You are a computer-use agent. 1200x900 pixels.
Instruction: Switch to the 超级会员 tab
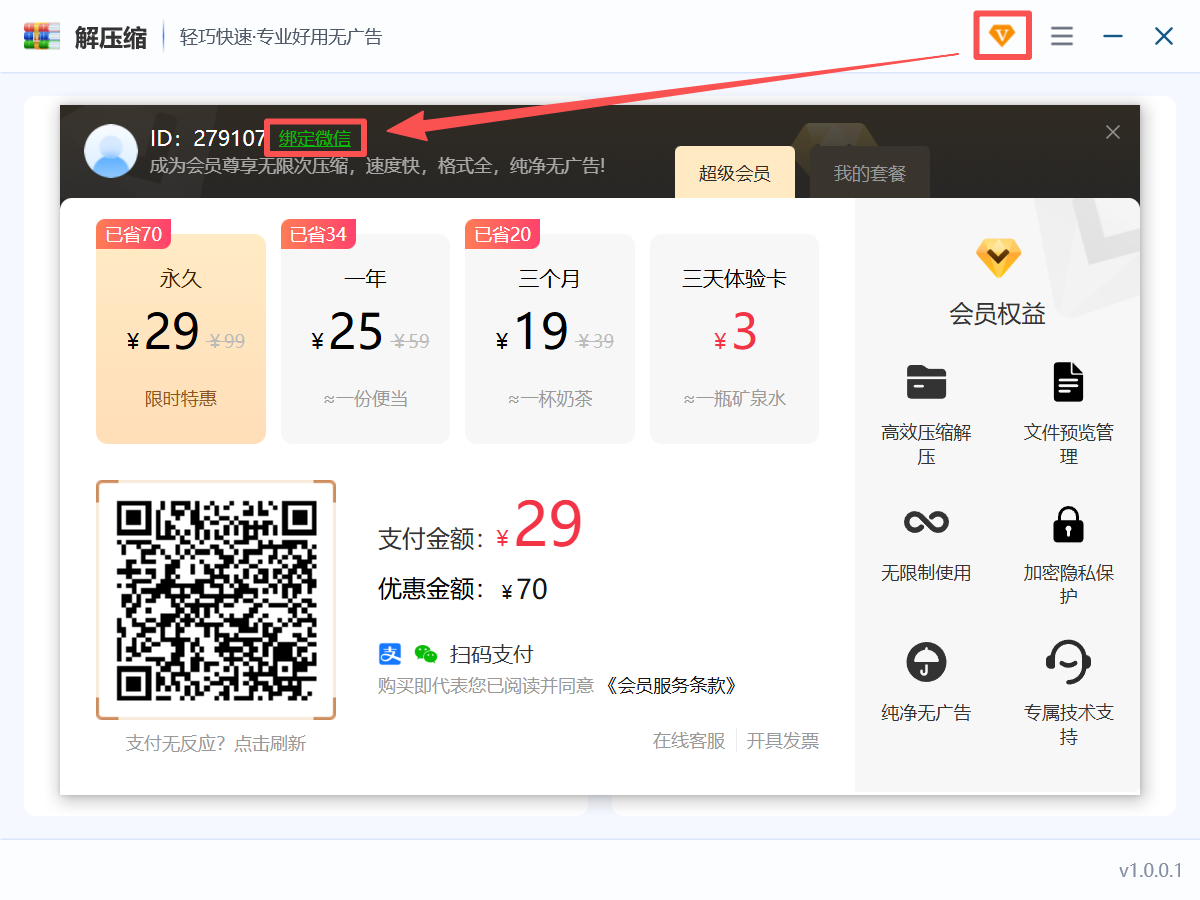point(734,174)
